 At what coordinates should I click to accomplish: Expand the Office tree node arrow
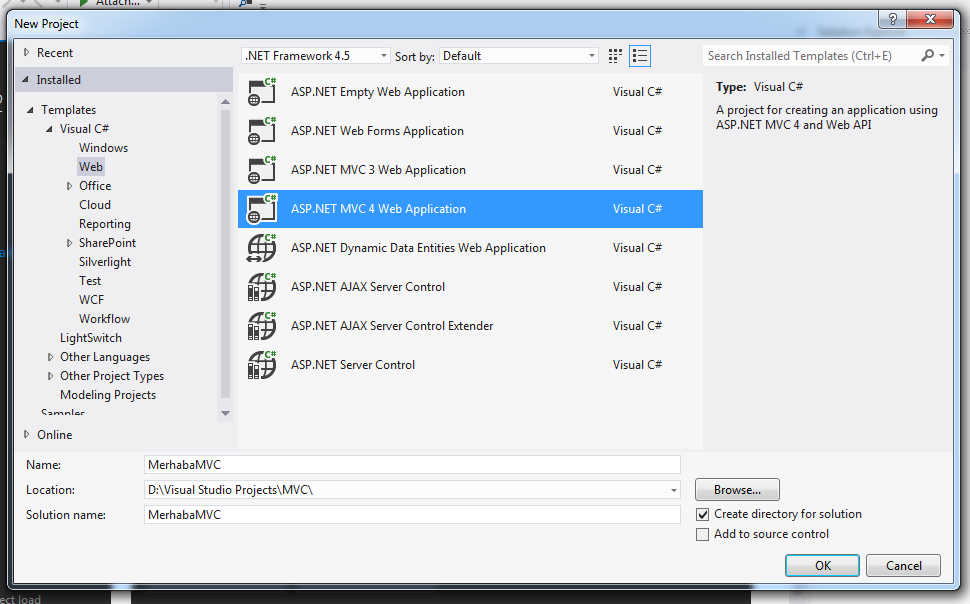tap(69, 186)
